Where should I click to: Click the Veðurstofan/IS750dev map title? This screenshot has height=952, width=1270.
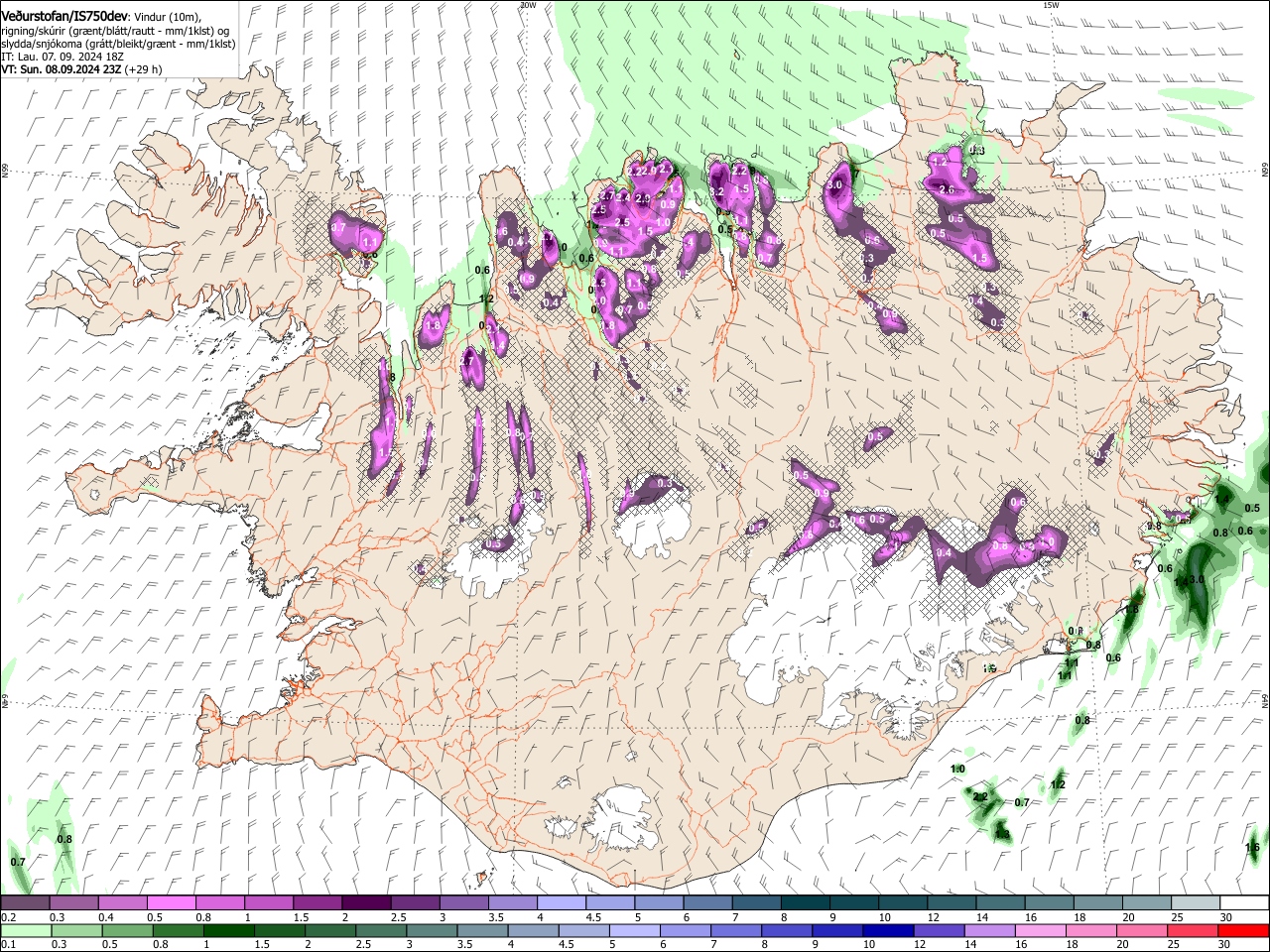[x=64, y=16]
